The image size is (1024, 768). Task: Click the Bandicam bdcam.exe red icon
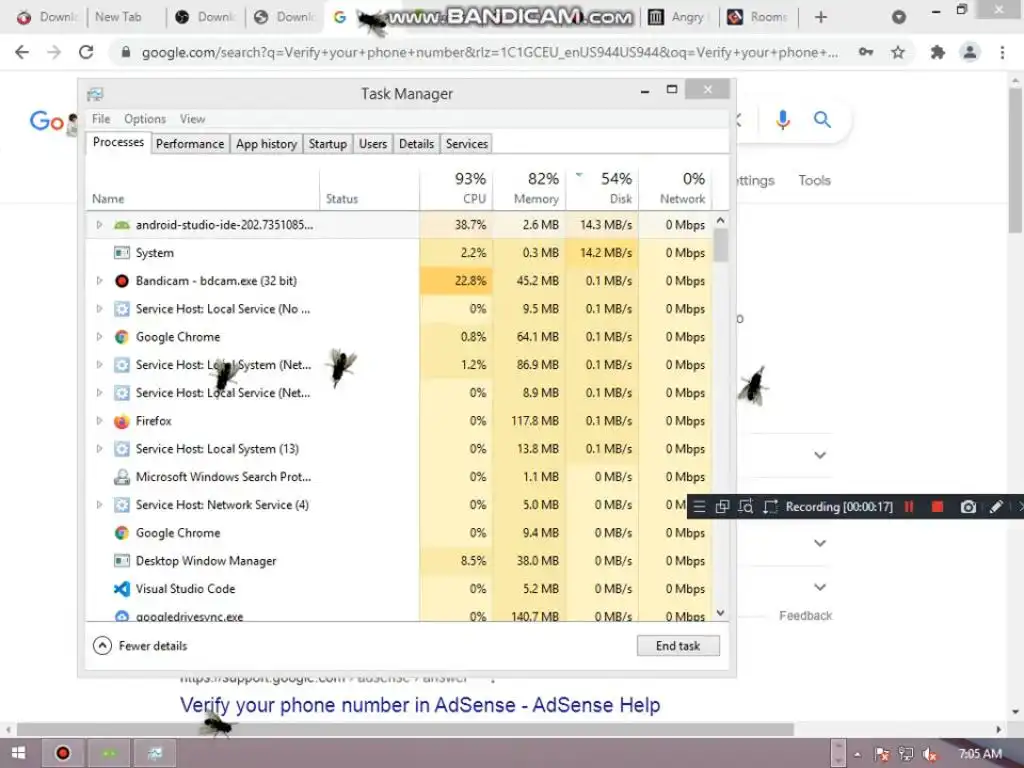tap(121, 281)
